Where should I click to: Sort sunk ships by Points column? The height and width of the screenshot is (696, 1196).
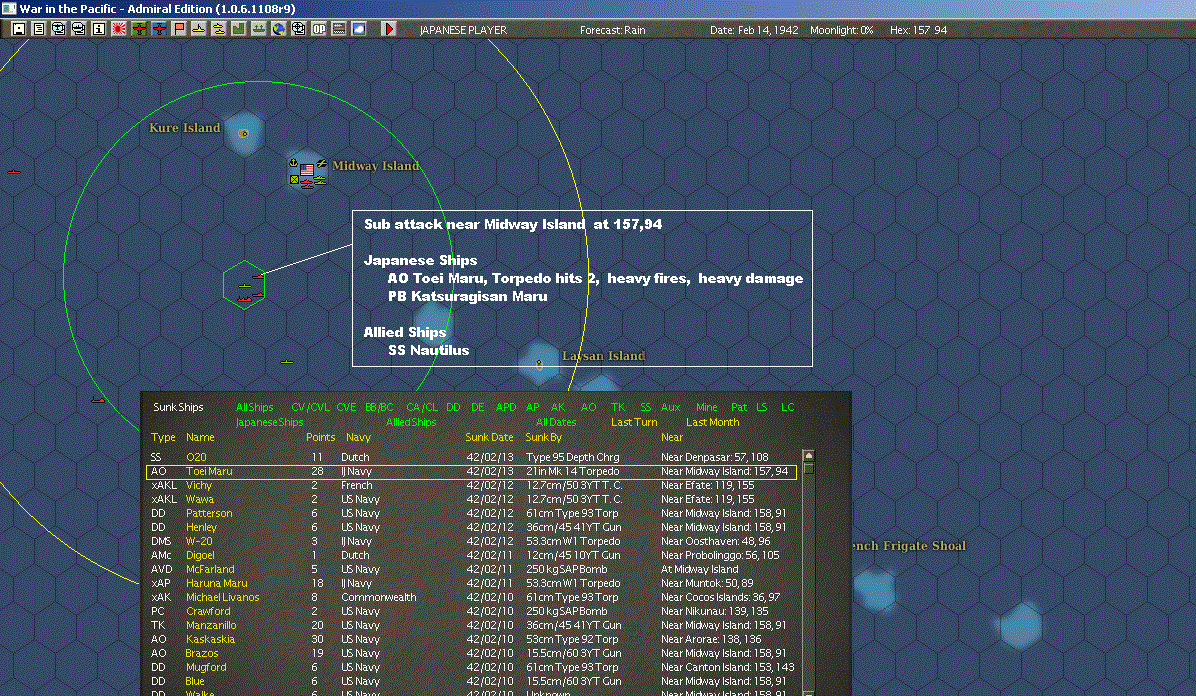click(320, 437)
